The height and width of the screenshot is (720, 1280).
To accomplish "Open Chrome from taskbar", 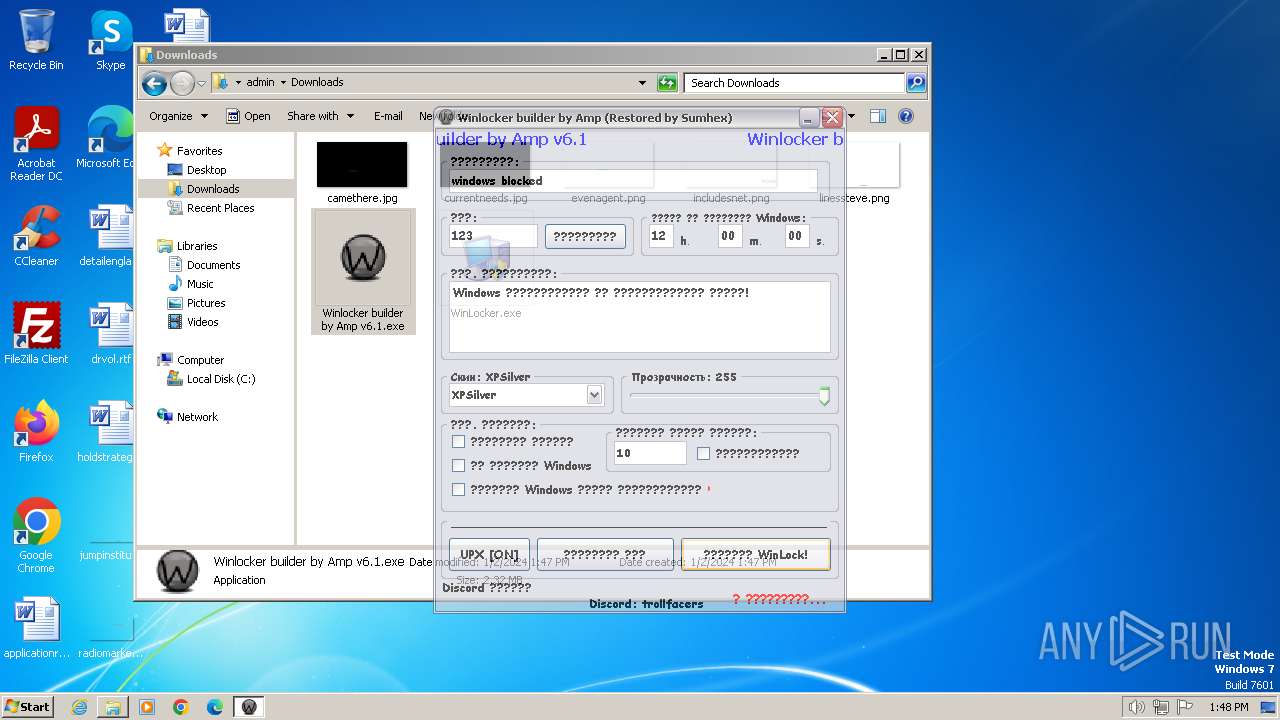I will click(181, 707).
